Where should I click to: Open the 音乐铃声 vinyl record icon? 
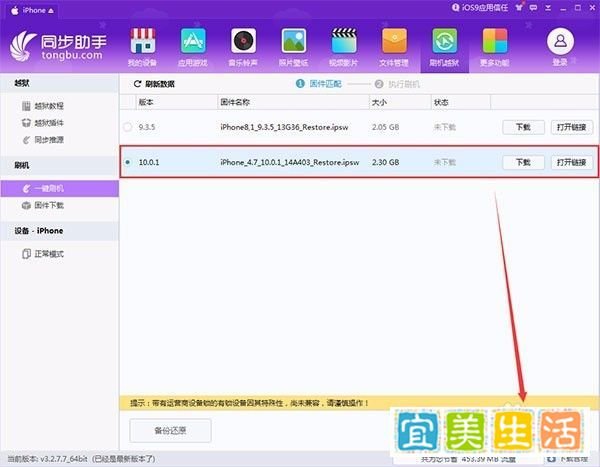pos(243,41)
